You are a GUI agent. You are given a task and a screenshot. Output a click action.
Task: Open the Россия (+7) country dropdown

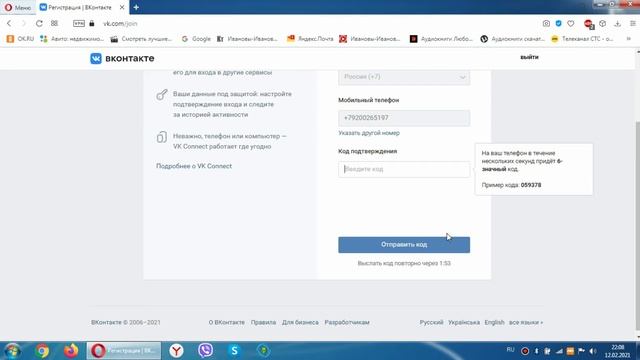pyautogui.click(x=404, y=77)
